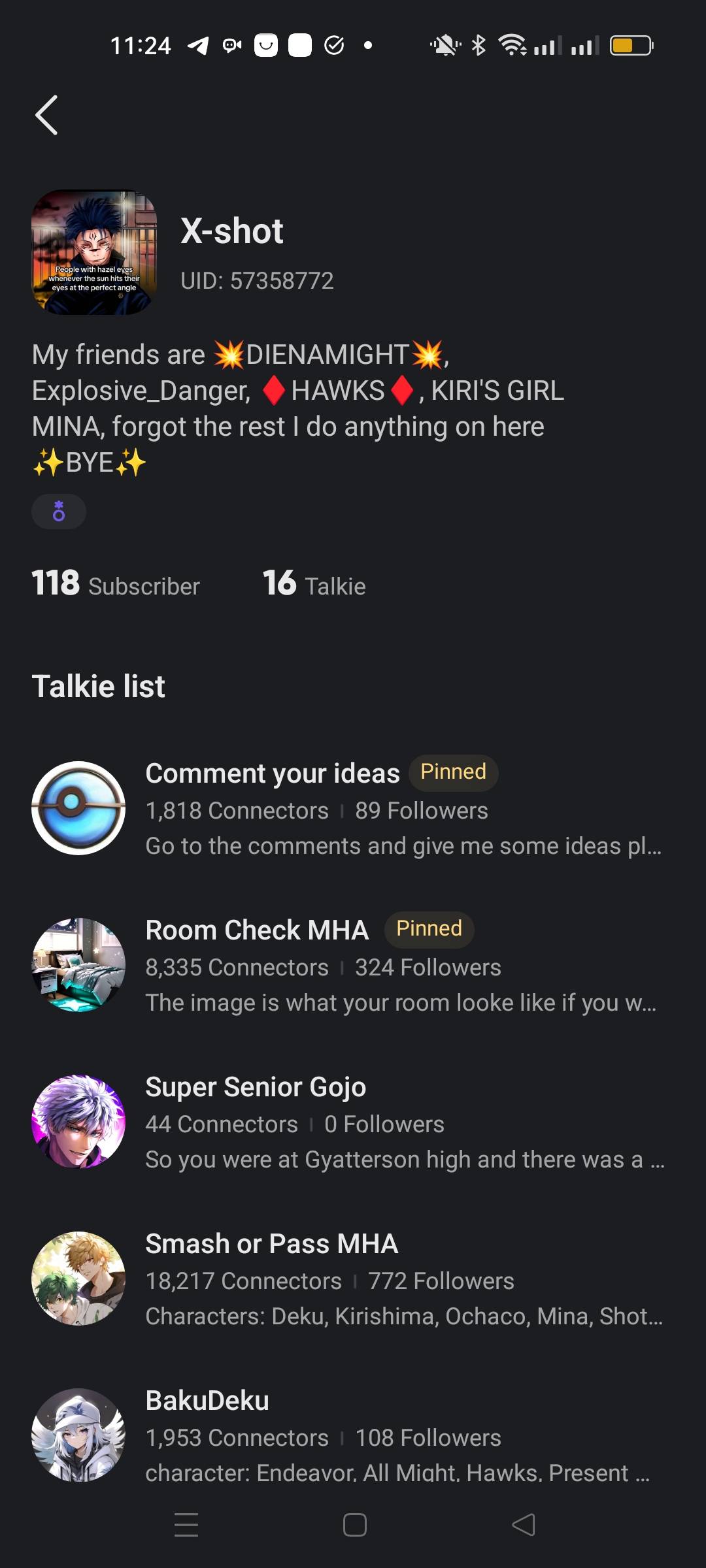Select the Super Senior Gojo talkie title
706x1568 pixels.
click(x=256, y=1087)
